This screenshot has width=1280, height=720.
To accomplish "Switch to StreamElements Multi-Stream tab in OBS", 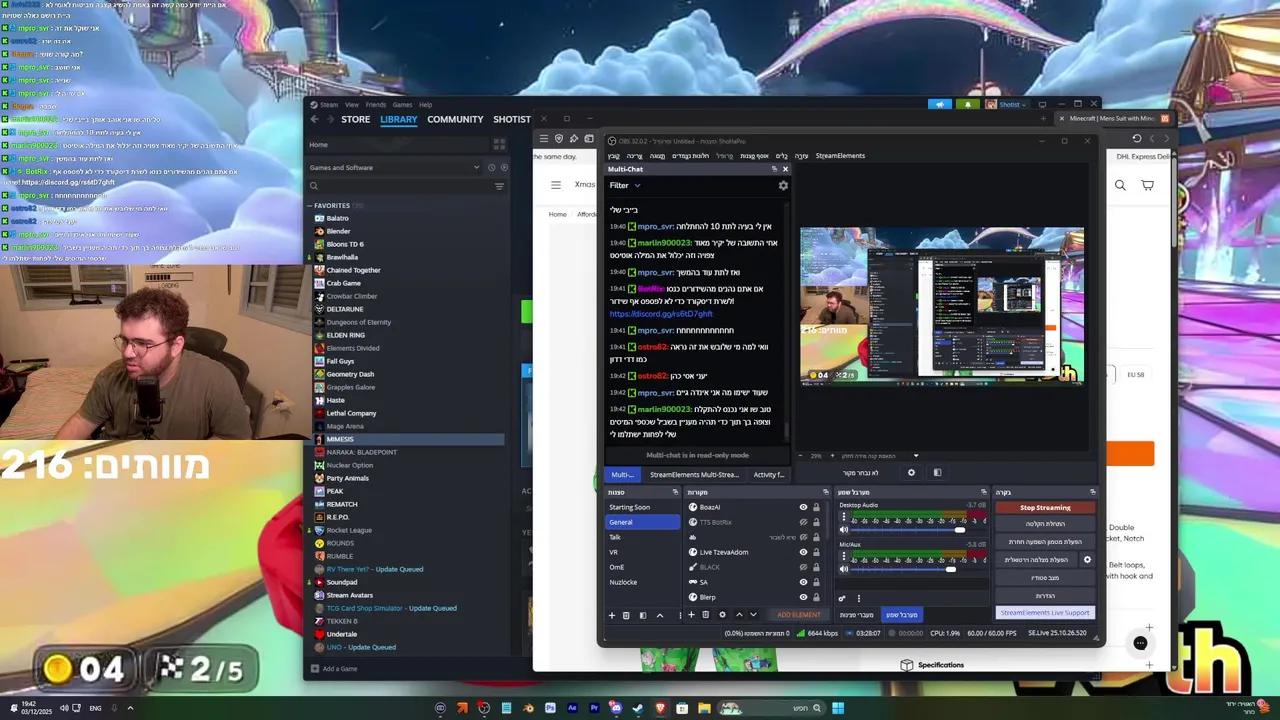I will (694, 475).
